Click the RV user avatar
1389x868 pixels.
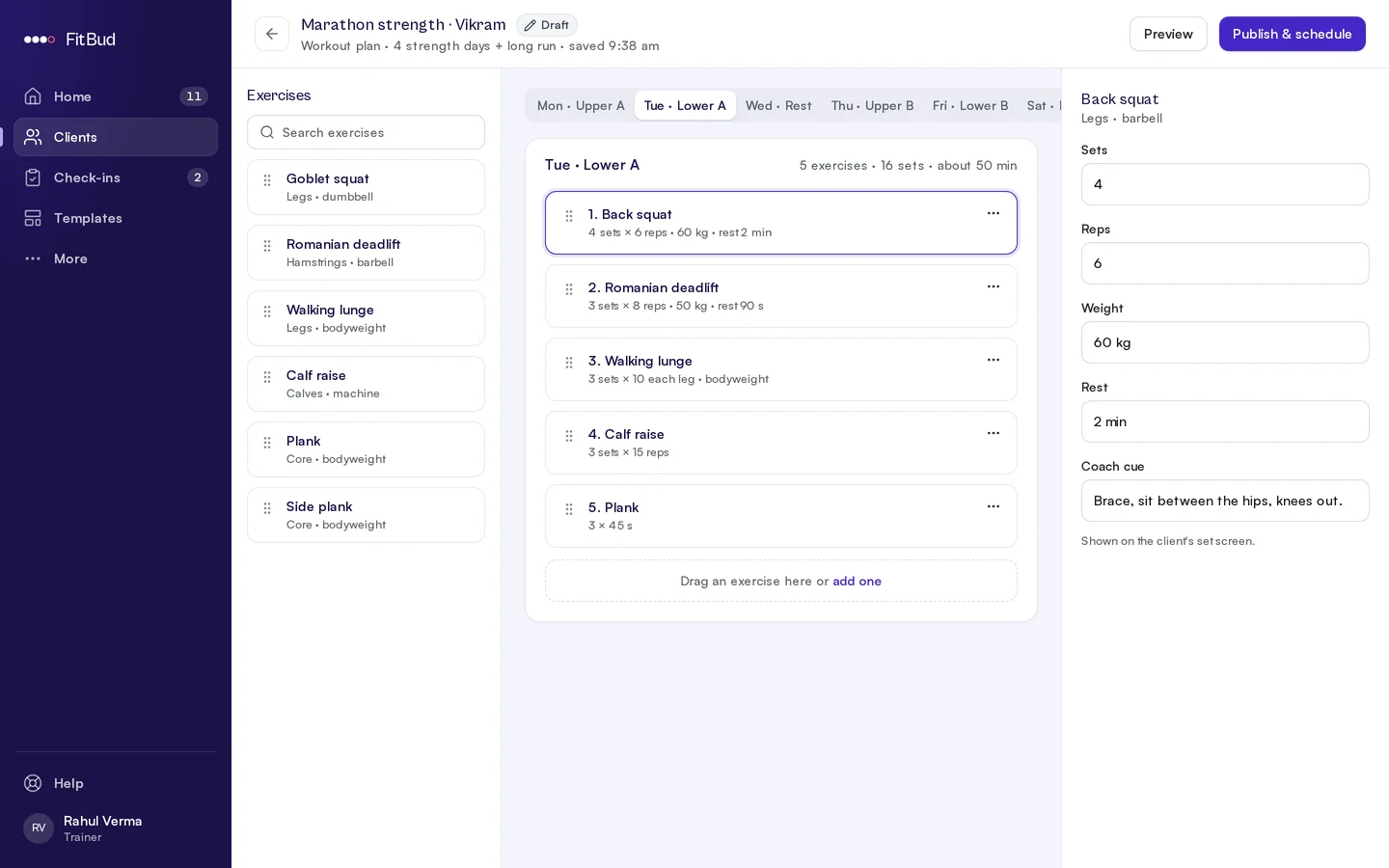pos(39,828)
